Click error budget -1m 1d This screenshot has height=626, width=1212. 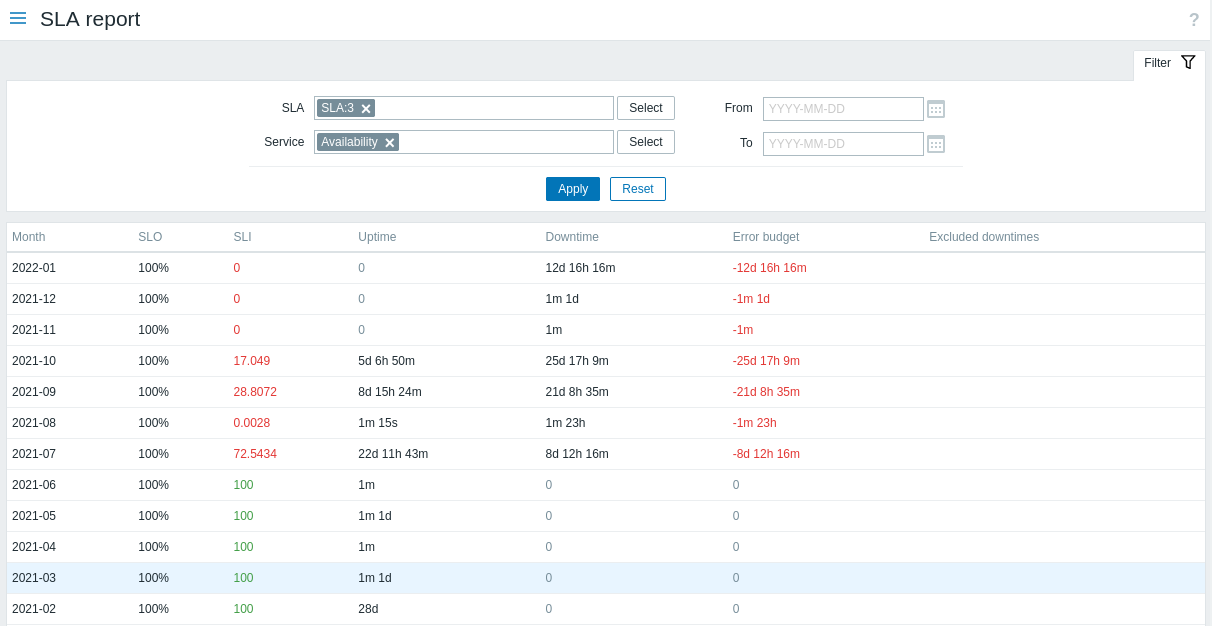point(751,299)
